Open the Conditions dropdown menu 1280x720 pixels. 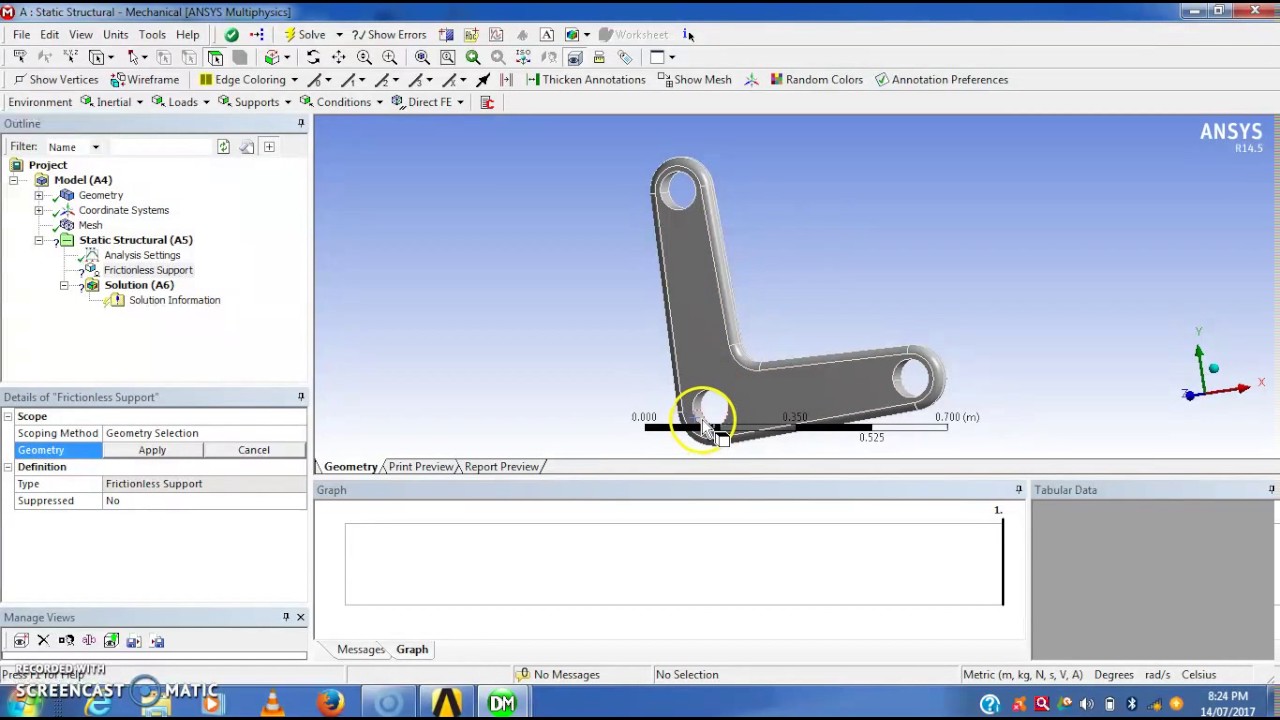click(342, 102)
